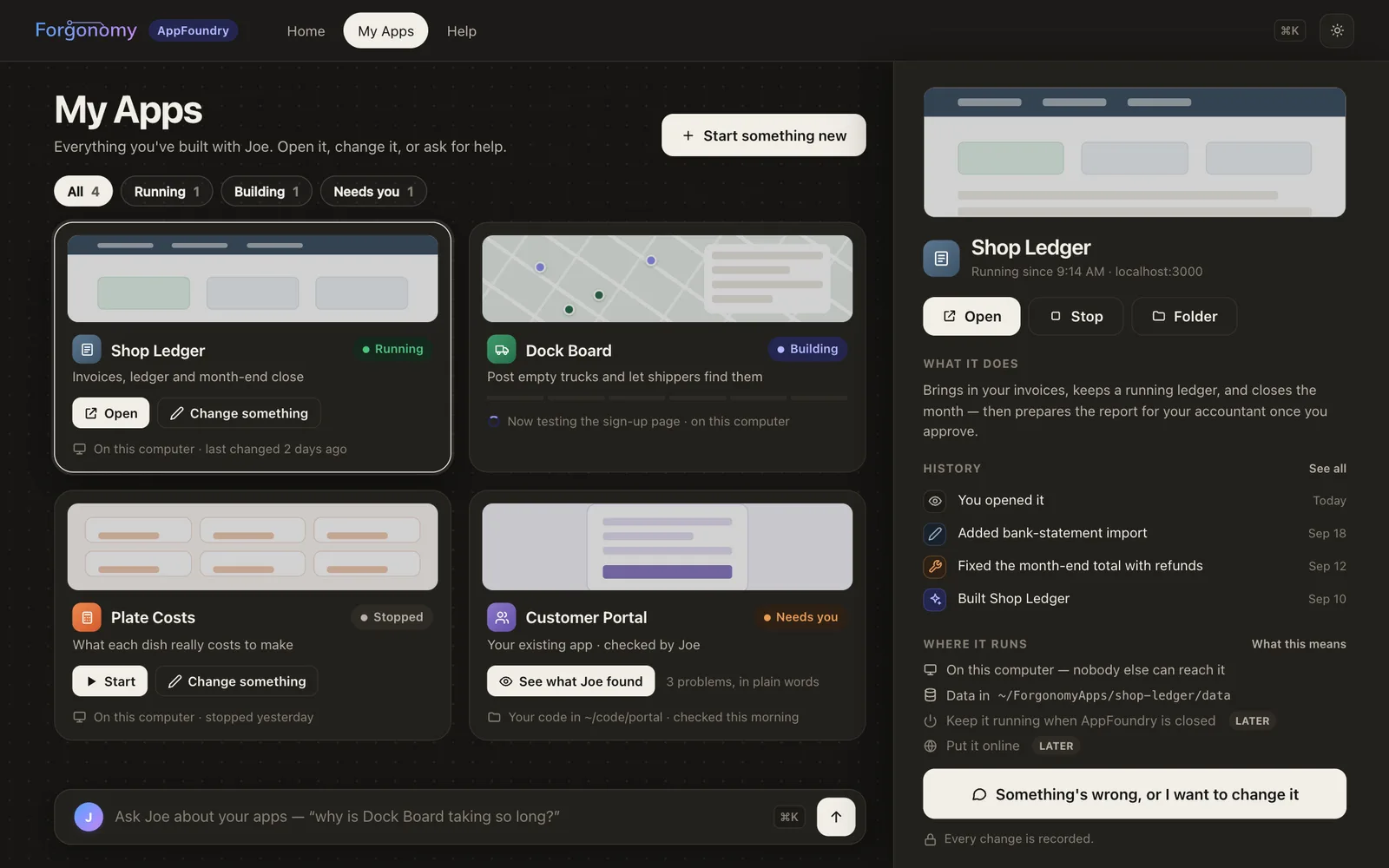Click the globe icon beside Put it online
The width and height of the screenshot is (1389, 868).
(931, 746)
